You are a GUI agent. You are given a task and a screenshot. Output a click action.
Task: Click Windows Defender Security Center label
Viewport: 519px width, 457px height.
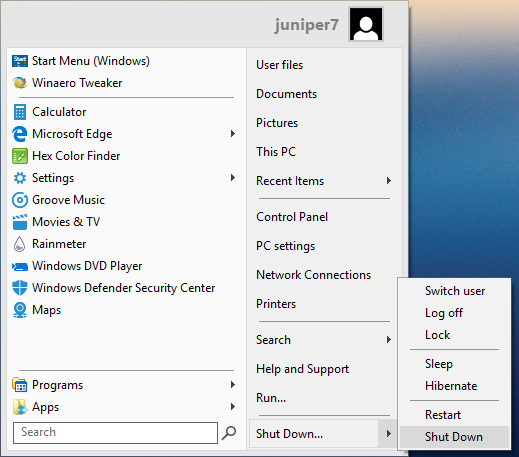pyautogui.click(x=123, y=288)
